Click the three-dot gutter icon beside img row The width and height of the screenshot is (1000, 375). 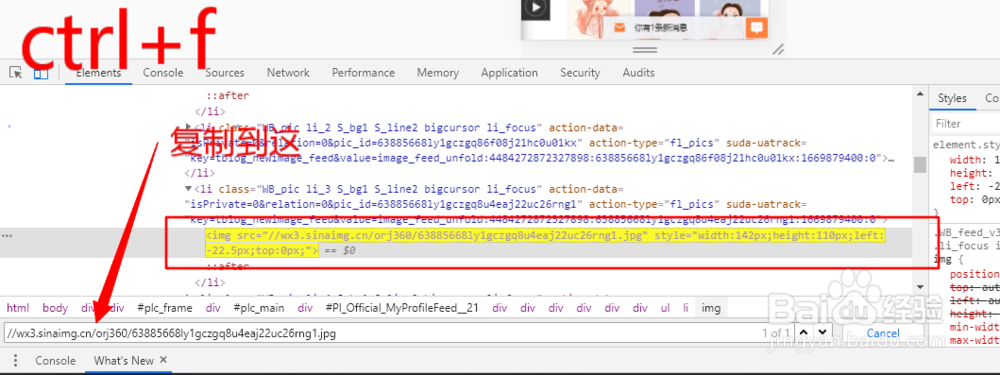tap(7, 235)
